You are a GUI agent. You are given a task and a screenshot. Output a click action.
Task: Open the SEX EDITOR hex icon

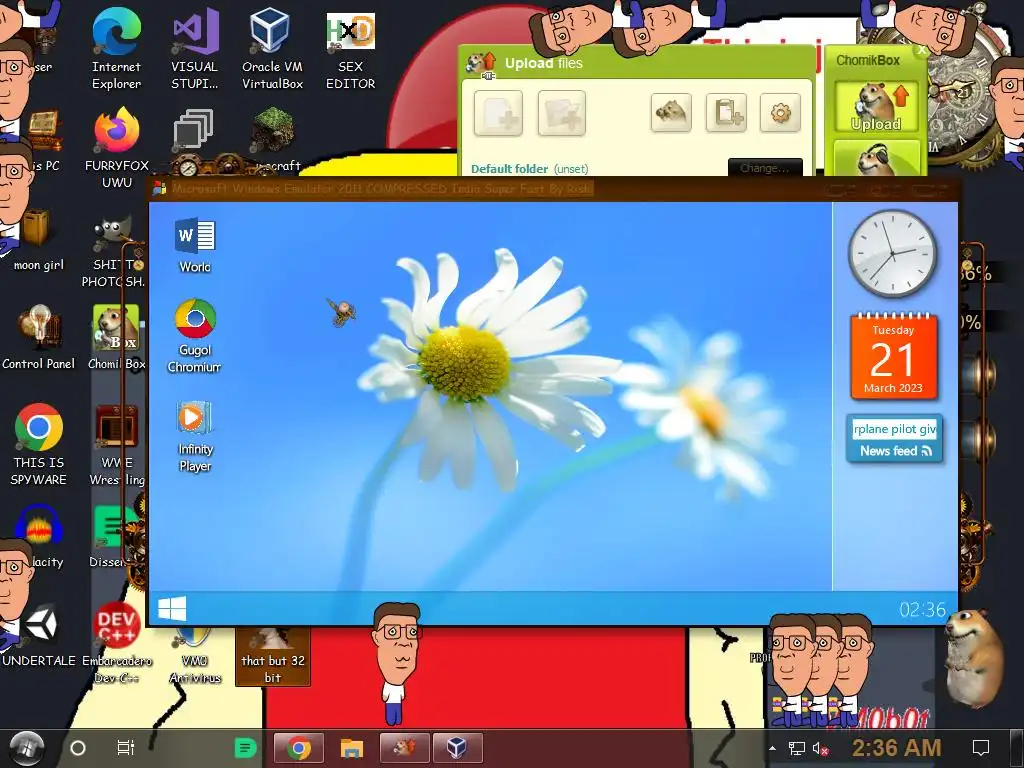pyautogui.click(x=351, y=49)
